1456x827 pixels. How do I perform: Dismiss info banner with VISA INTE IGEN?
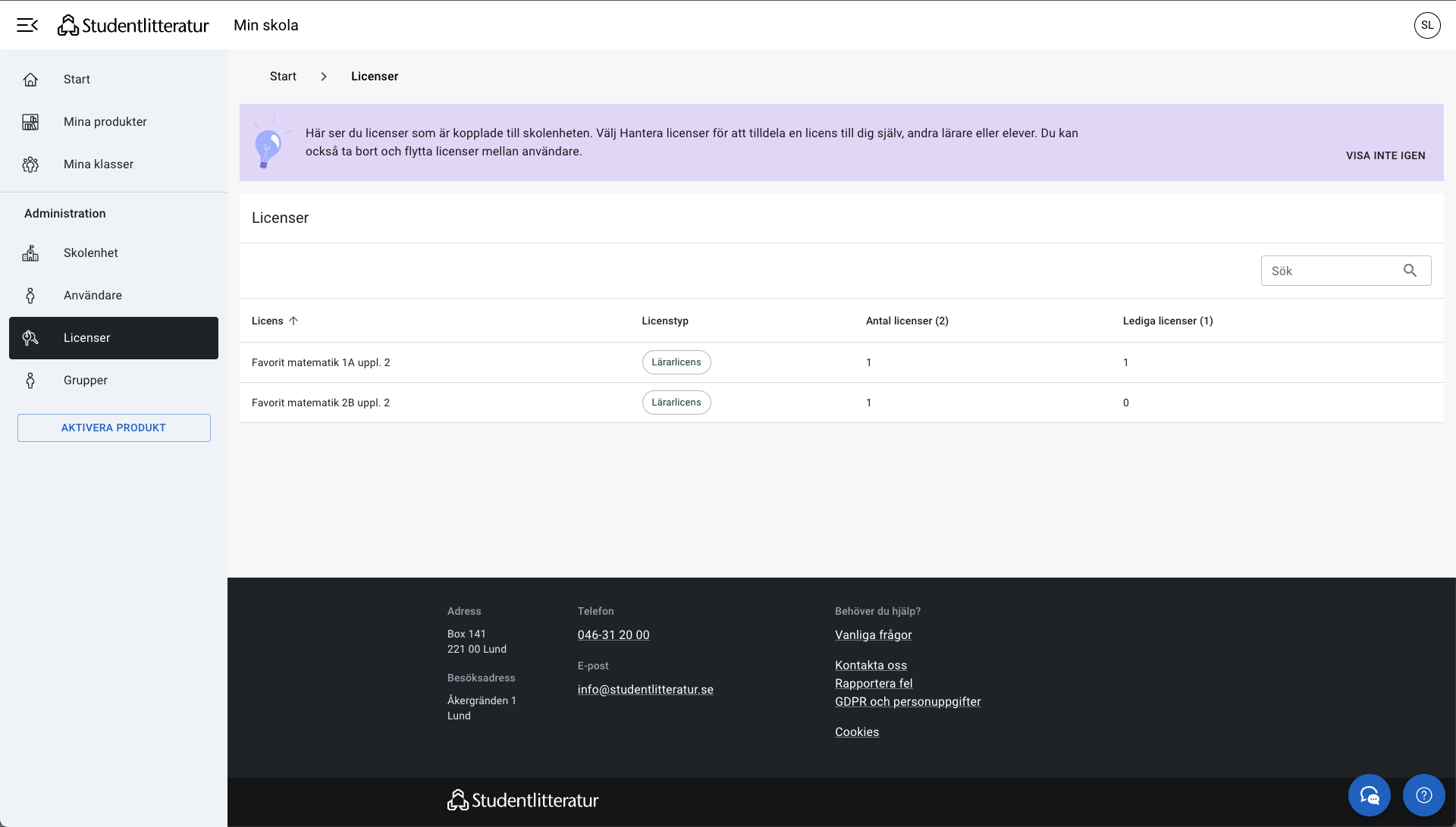(1385, 155)
